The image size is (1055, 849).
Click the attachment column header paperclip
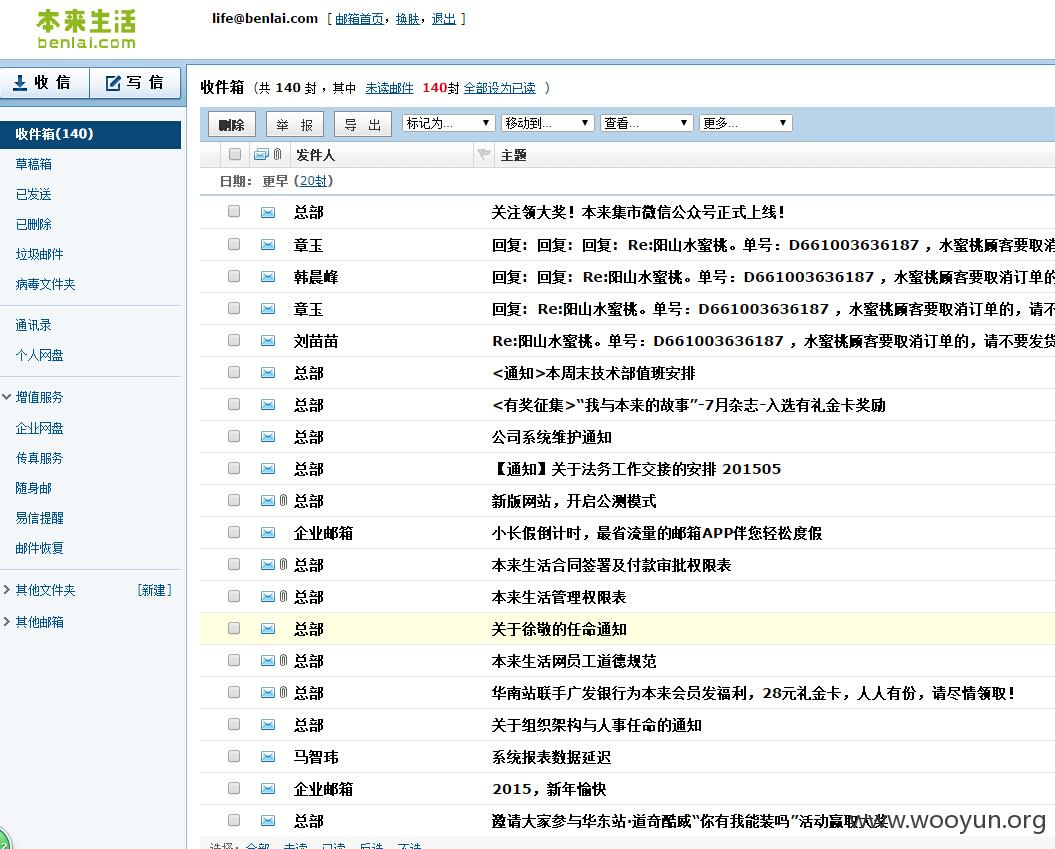[277, 155]
